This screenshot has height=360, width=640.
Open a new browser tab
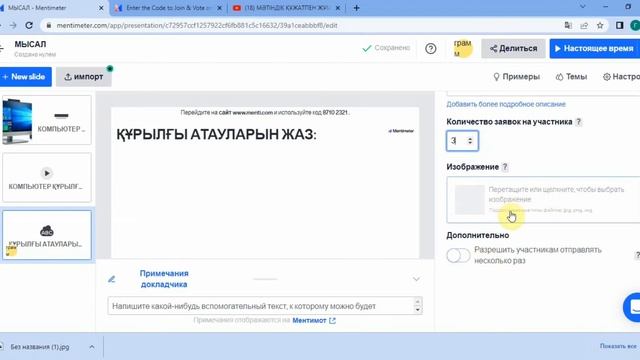click(x=356, y=8)
